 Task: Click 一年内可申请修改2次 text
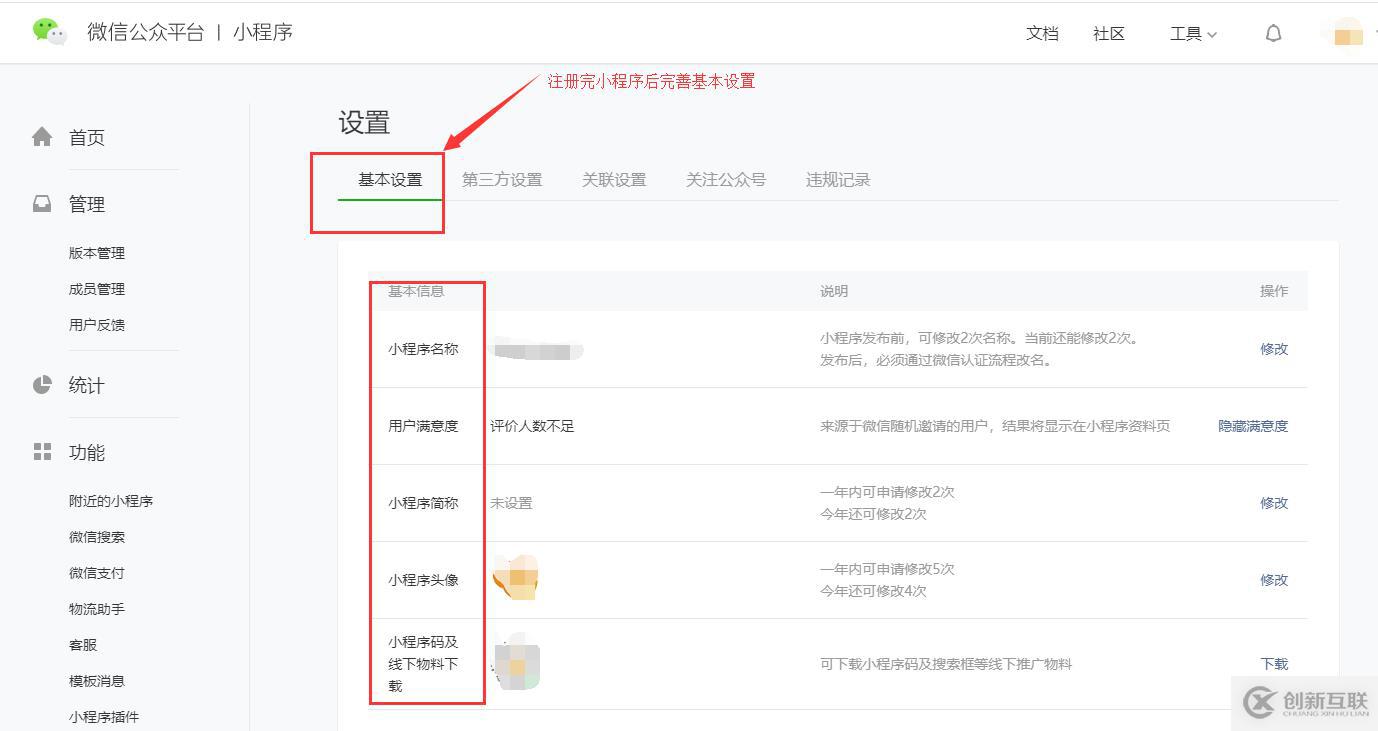coord(887,492)
